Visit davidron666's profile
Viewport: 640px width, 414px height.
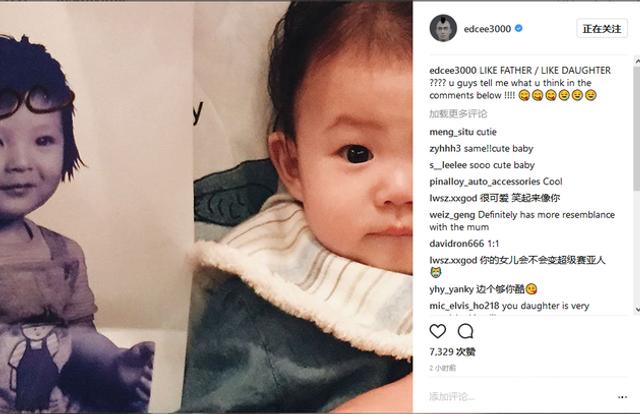(x=456, y=244)
